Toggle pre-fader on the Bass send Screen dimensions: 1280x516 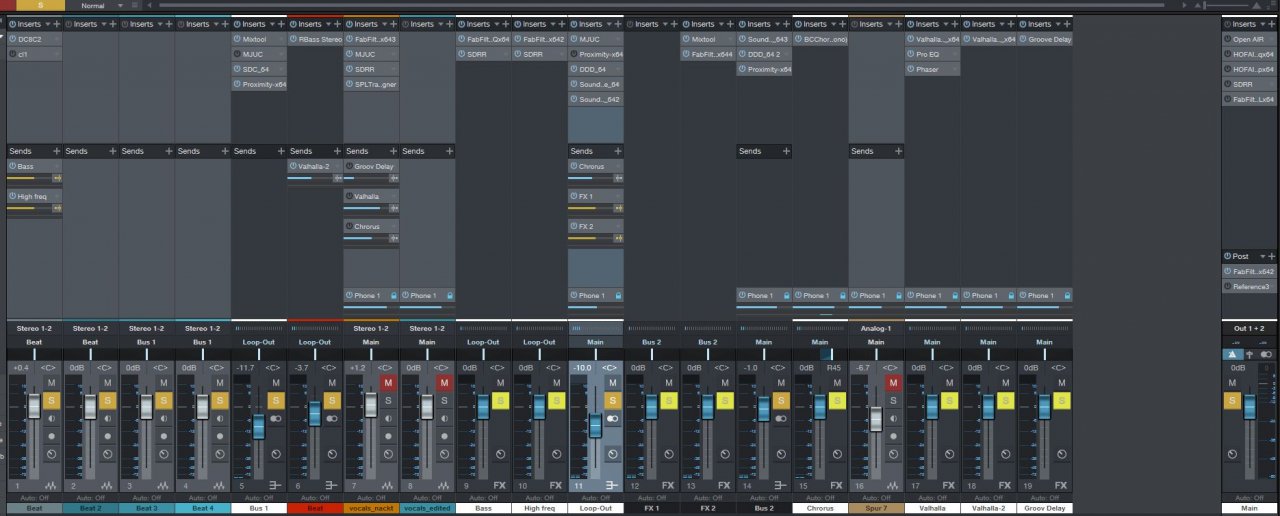click(x=58, y=178)
